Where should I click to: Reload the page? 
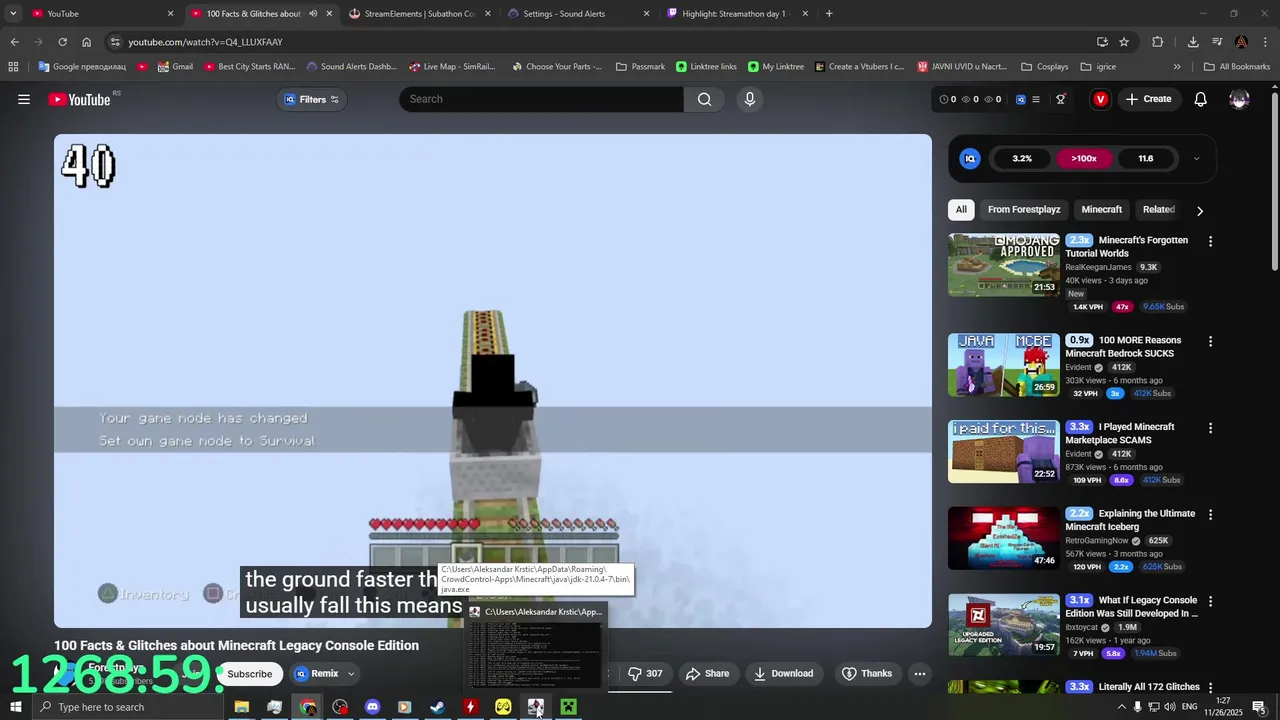(x=62, y=42)
